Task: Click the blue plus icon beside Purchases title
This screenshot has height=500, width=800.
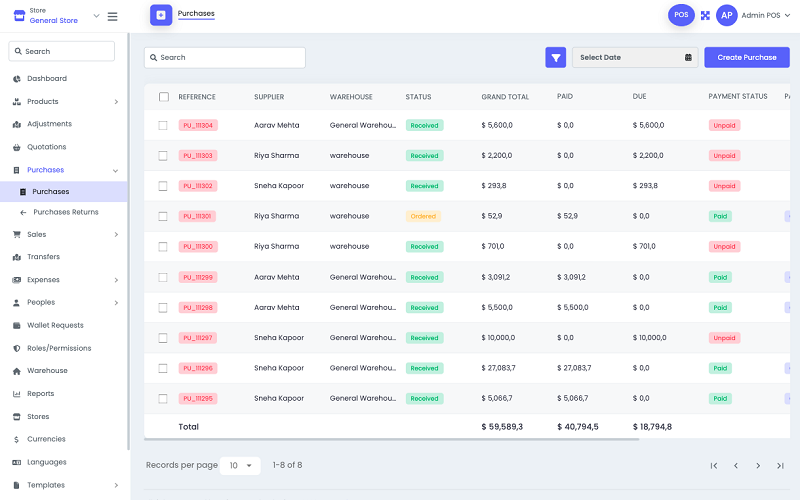Action: click(x=161, y=15)
